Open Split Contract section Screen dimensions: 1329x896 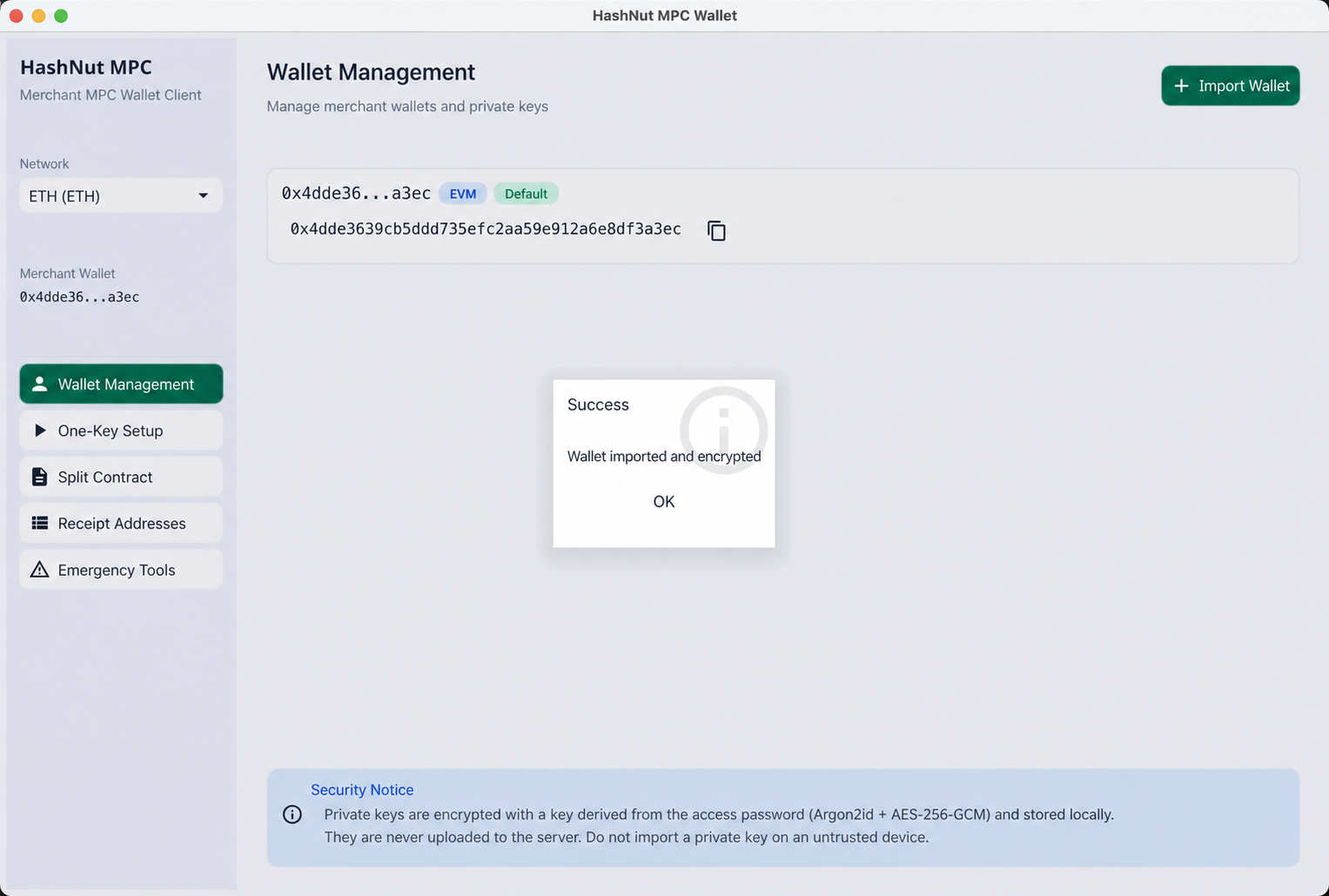coord(121,477)
